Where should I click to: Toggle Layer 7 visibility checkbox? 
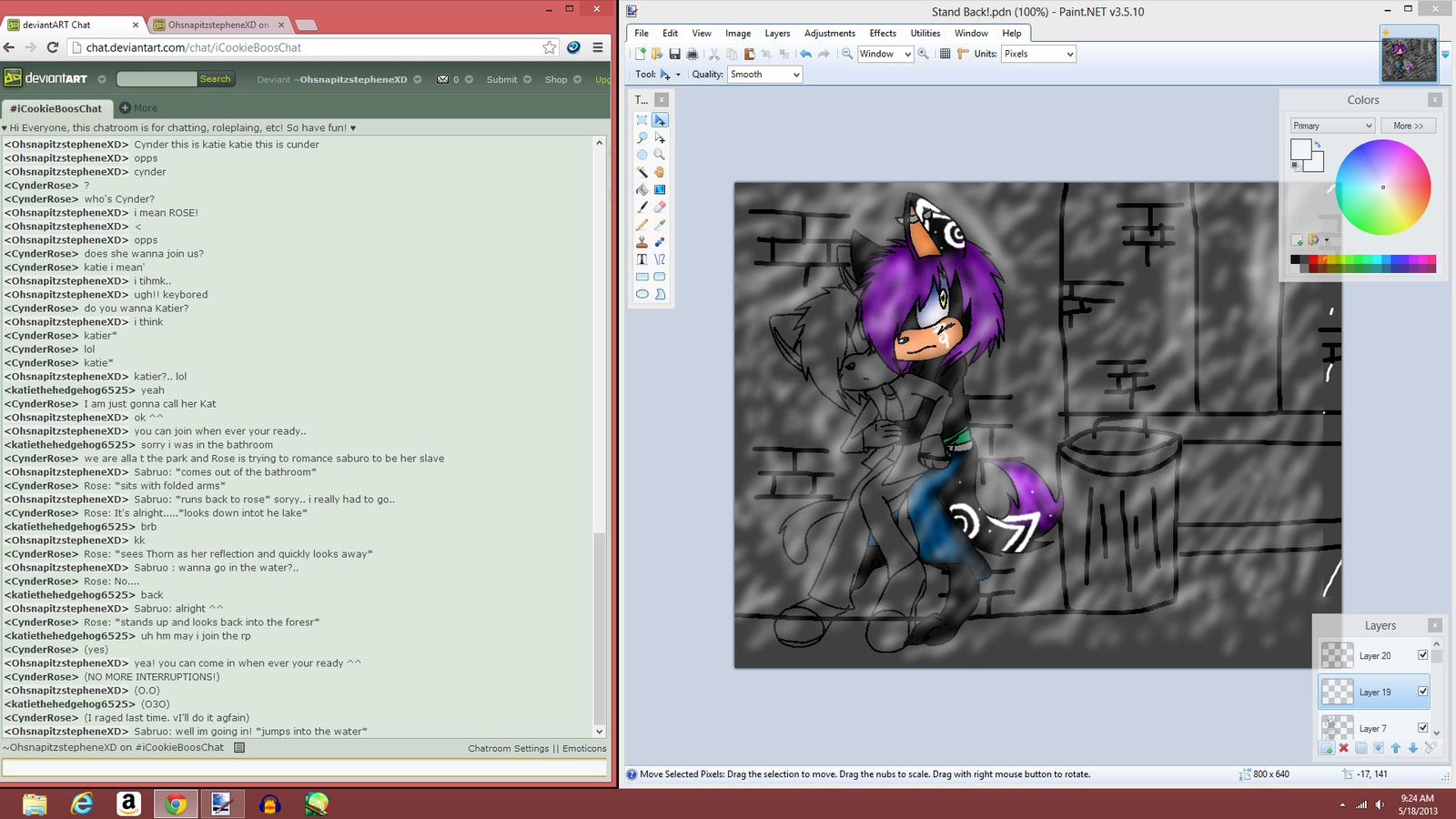(1423, 728)
